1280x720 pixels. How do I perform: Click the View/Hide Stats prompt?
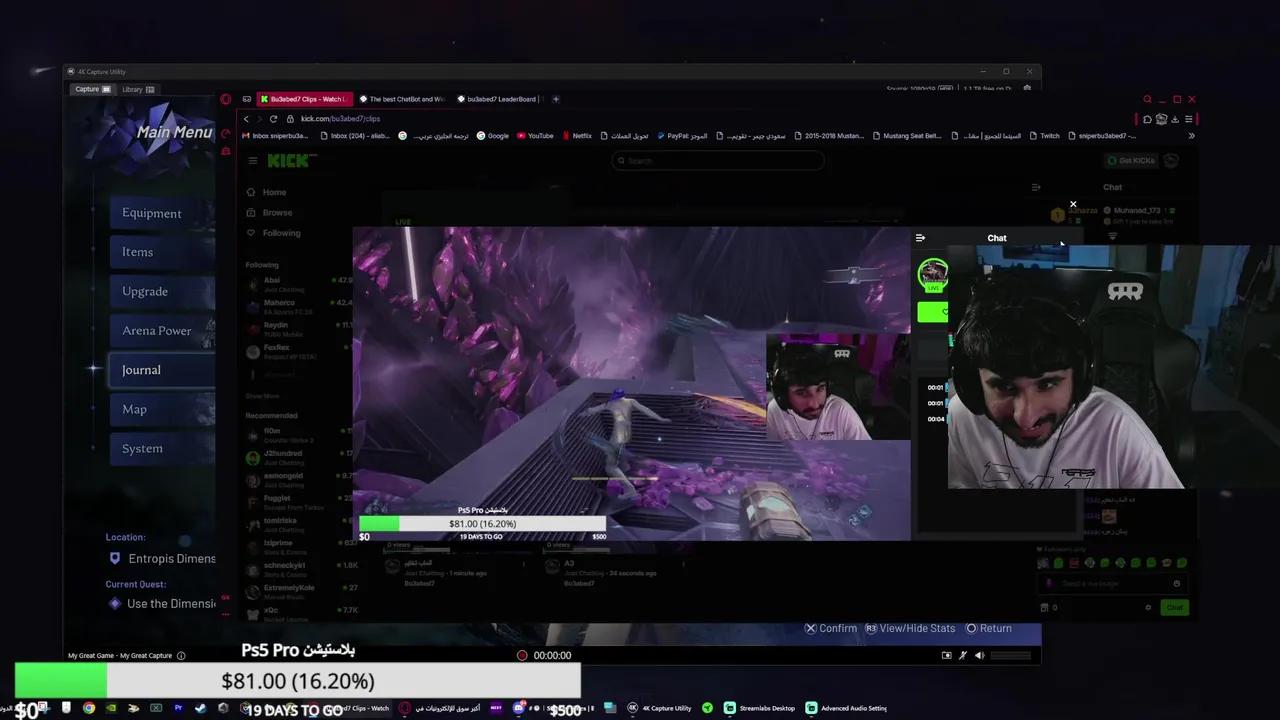(910, 628)
